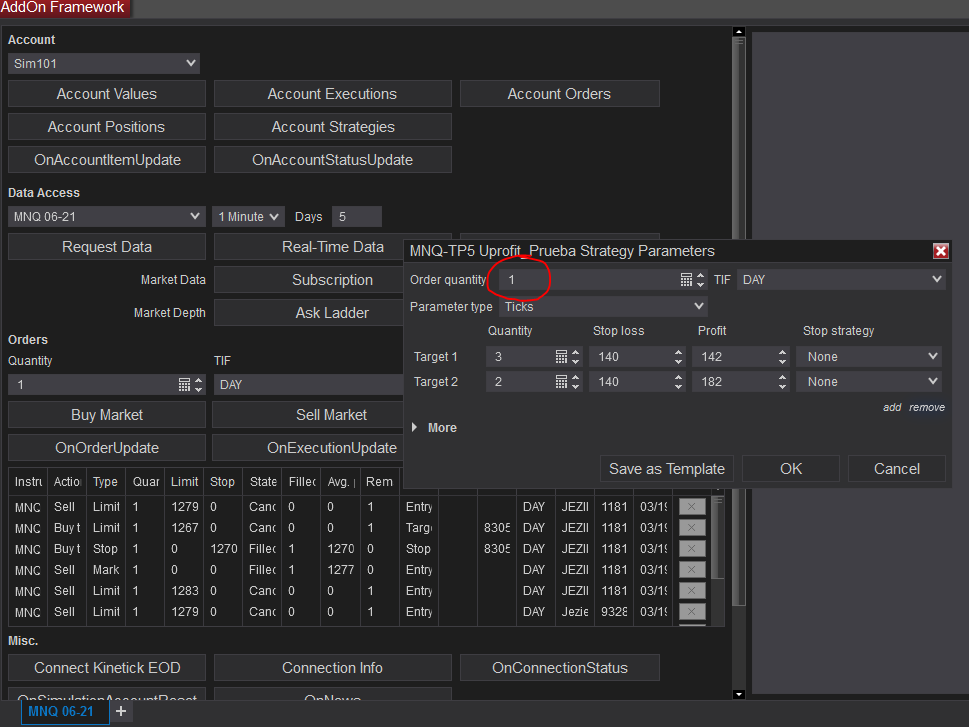Click Days input field showing 5

(x=357, y=217)
